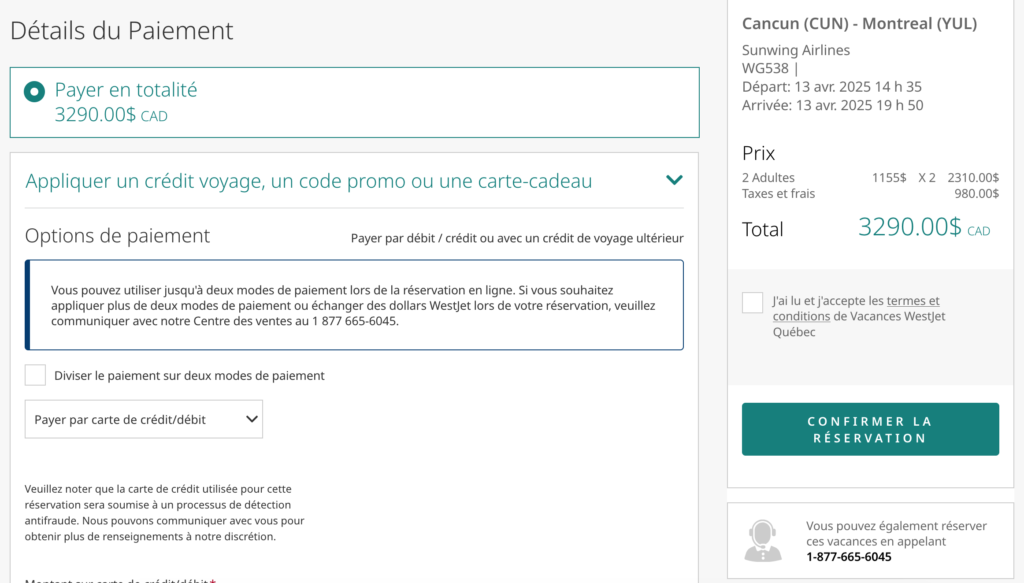Click the customer service headset agent icon
The width and height of the screenshot is (1024, 583).
pyautogui.click(x=763, y=541)
